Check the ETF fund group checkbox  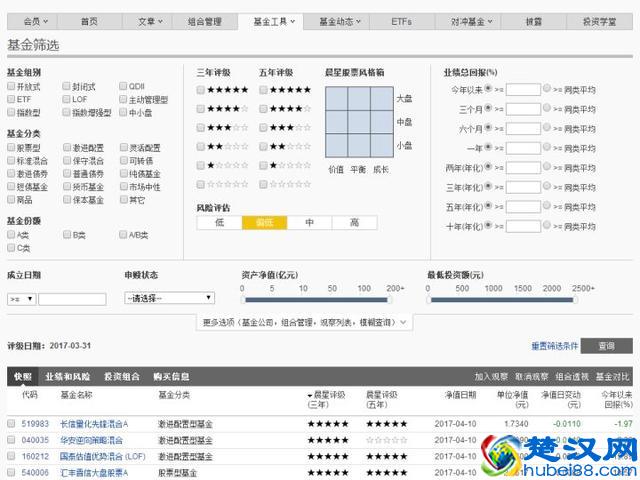11,99
